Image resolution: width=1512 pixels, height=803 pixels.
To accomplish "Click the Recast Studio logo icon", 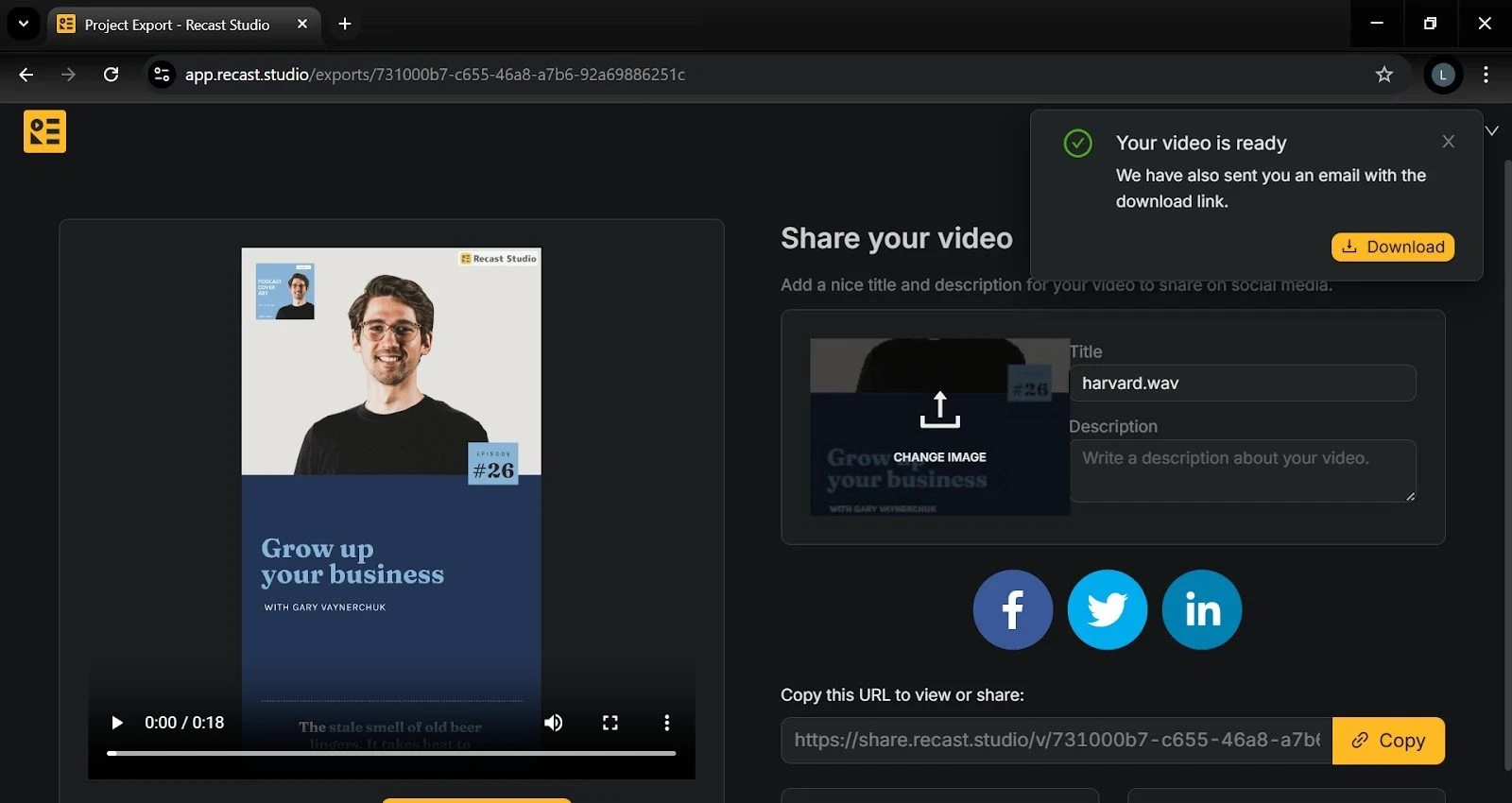I will 44,131.
